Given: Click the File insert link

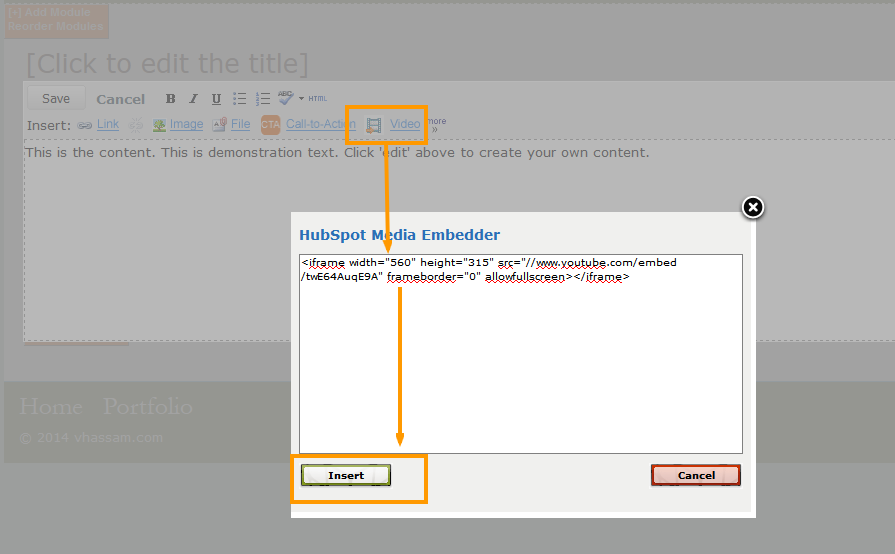Looking at the screenshot, I should [240, 124].
